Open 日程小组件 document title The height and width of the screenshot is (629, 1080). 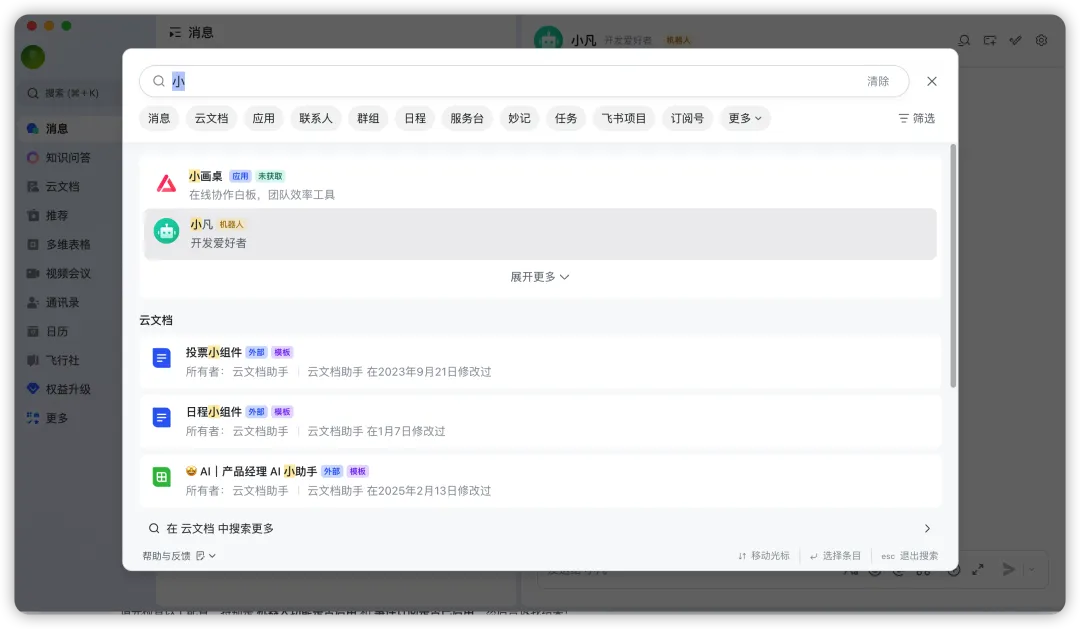(x=214, y=412)
